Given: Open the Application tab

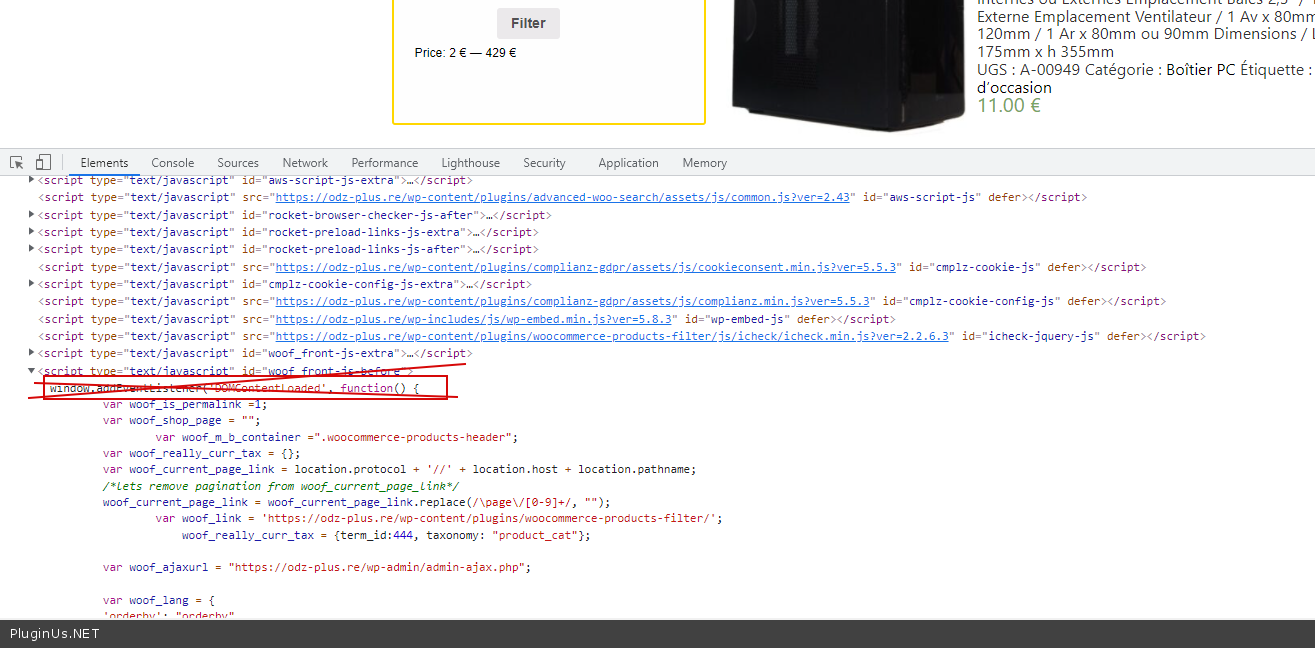Looking at the screenshot, I should (x=628, y=163).
